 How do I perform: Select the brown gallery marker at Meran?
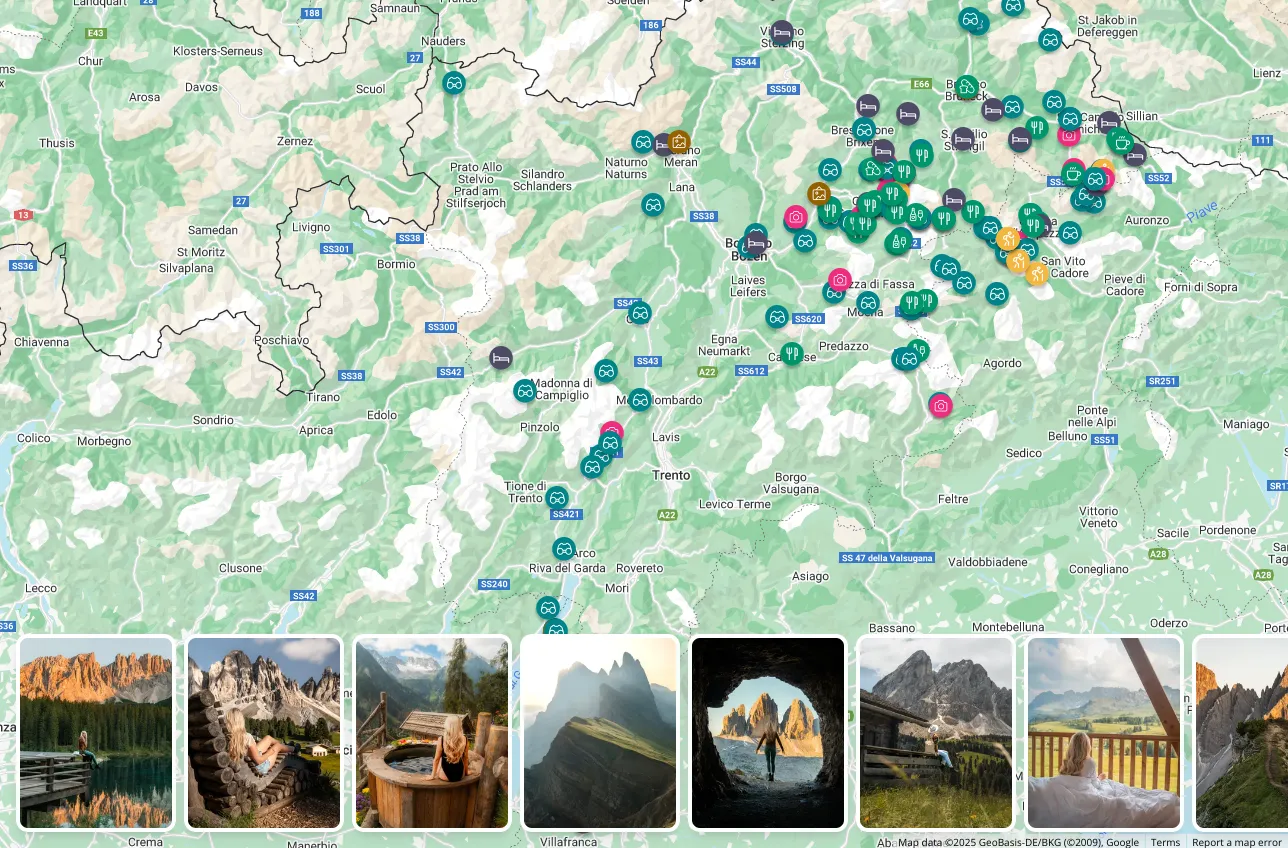(x=679, y=142)
